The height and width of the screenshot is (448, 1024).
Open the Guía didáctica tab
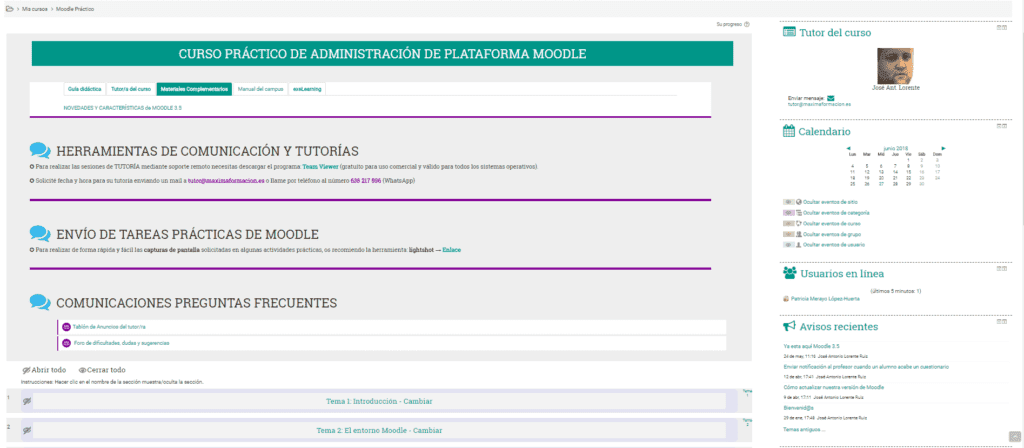point(85,89)
